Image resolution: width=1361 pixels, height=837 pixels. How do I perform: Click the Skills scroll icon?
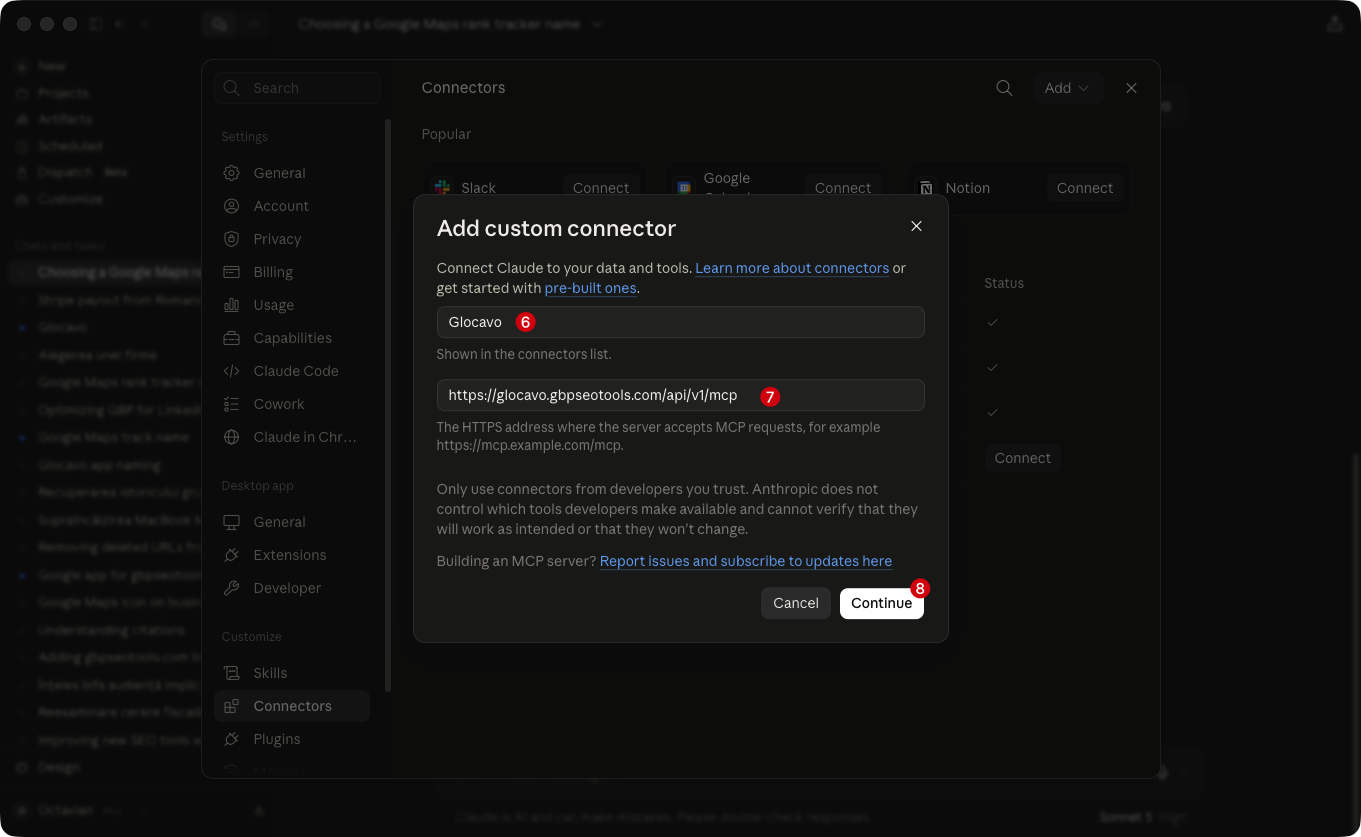point(232,673)
